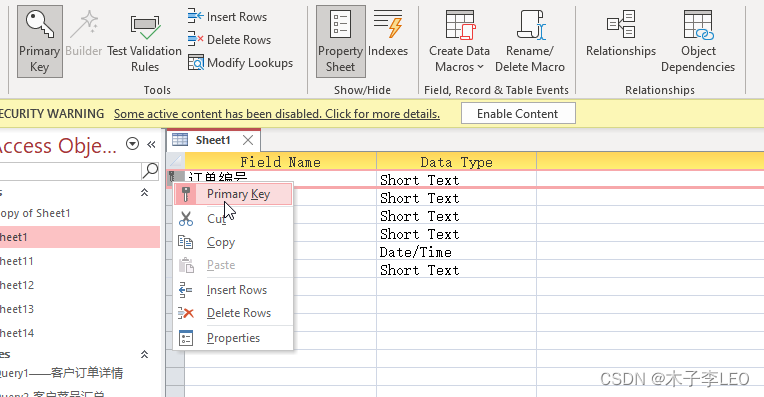Screen dimensions: 764x397
Task: Open the navigation pane options dropdown
Action: coord(133,144)
